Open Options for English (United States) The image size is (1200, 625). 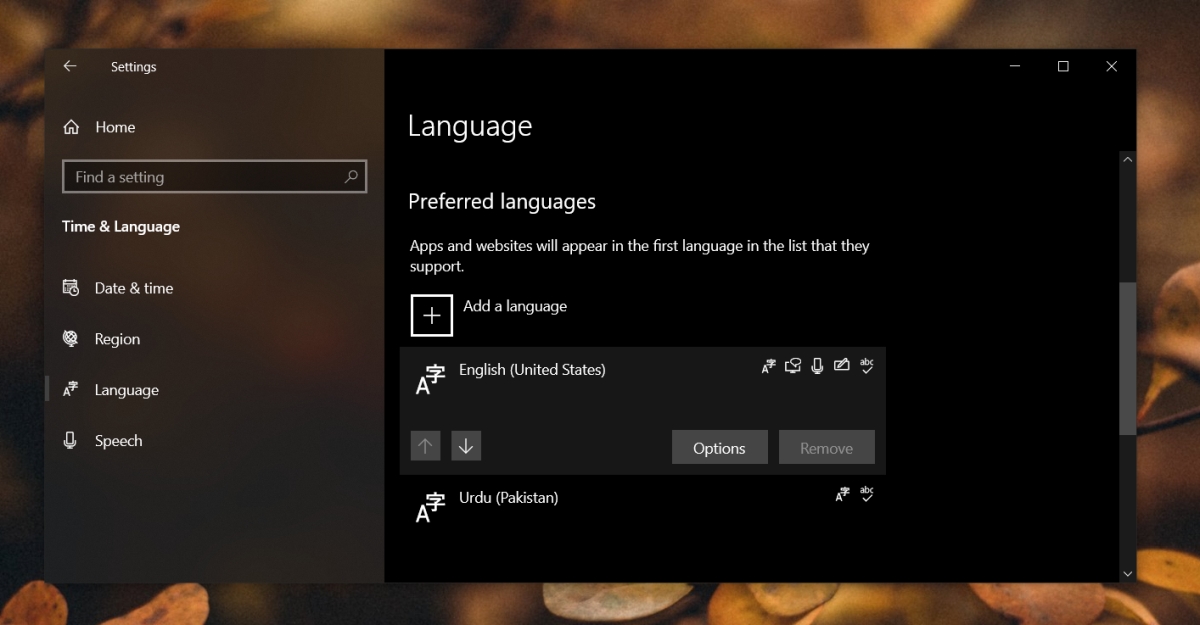click(720, 448)
